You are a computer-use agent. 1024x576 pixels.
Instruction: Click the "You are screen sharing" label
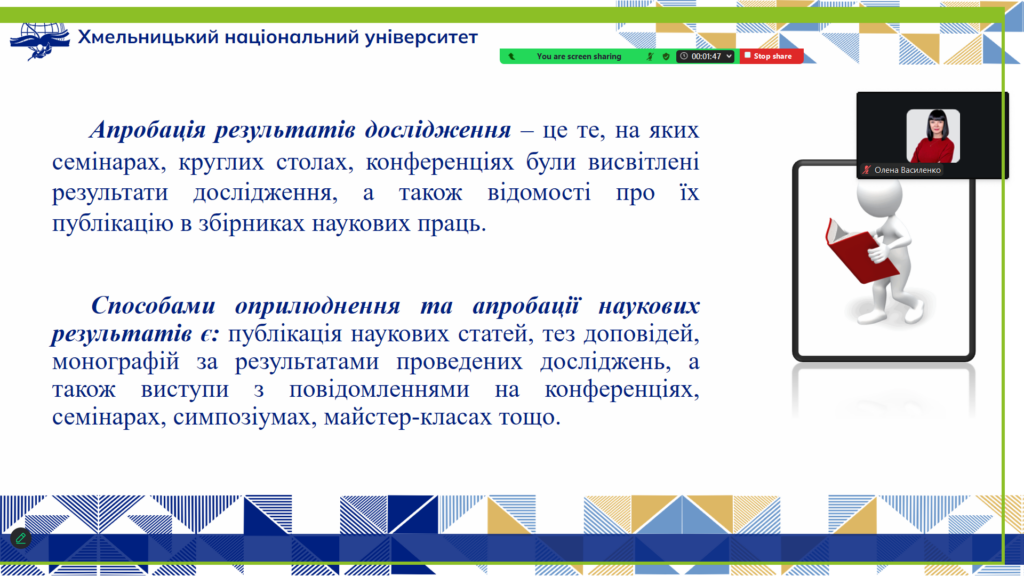pos(578,57)
